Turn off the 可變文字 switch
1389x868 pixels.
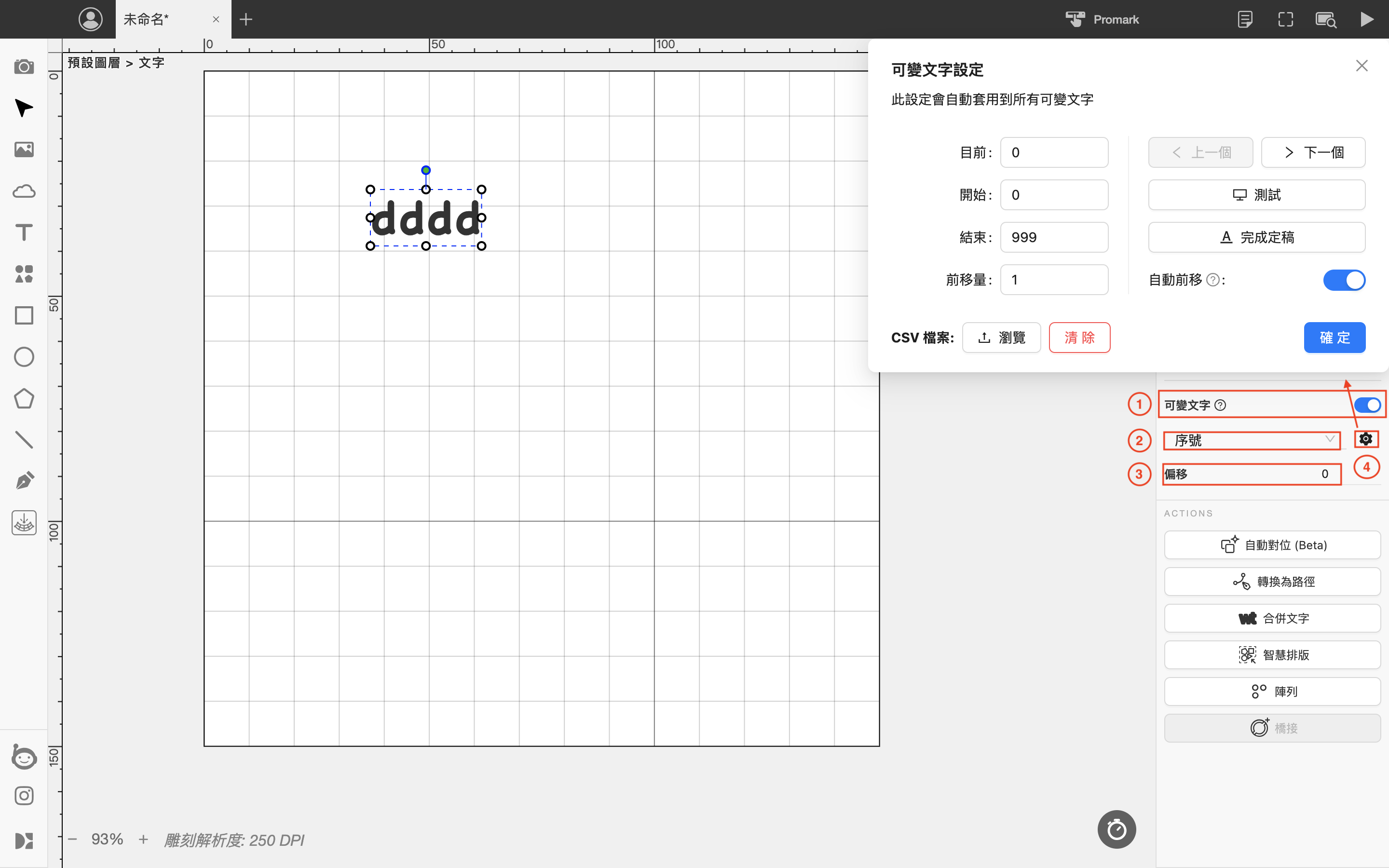coord(1367,405)
